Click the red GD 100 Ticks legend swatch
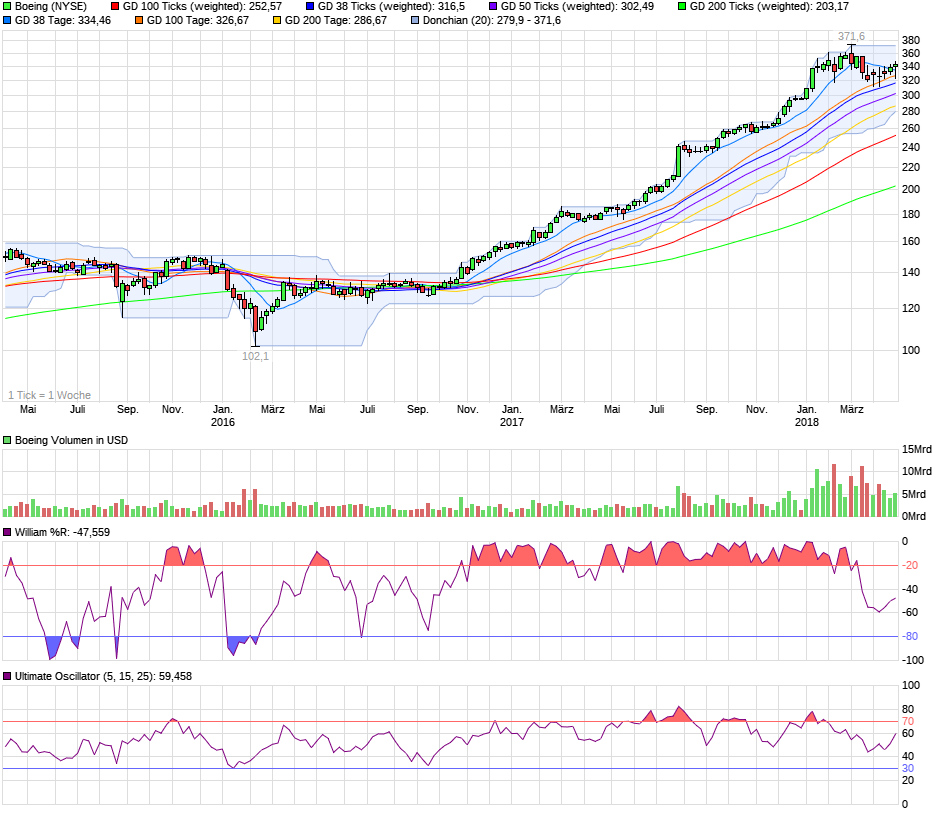Viewport: 940px width, 814px height. tap(115, 7)
